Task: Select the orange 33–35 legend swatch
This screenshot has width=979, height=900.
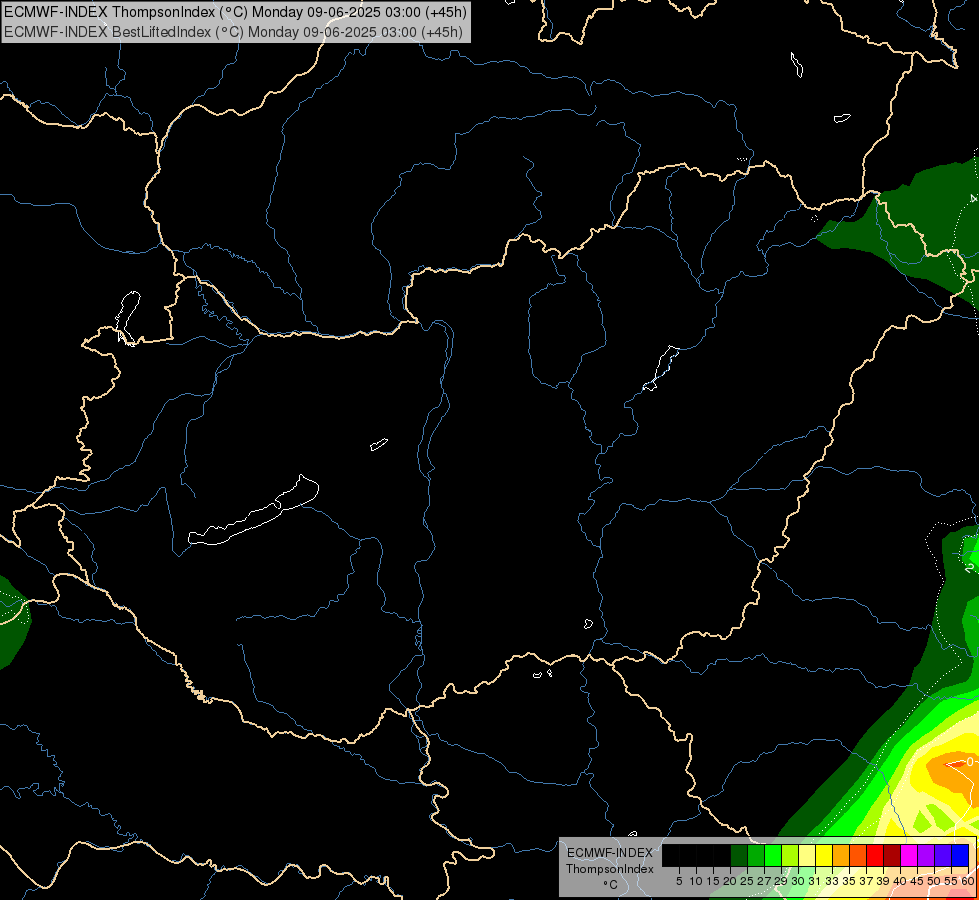Action: 841,856
